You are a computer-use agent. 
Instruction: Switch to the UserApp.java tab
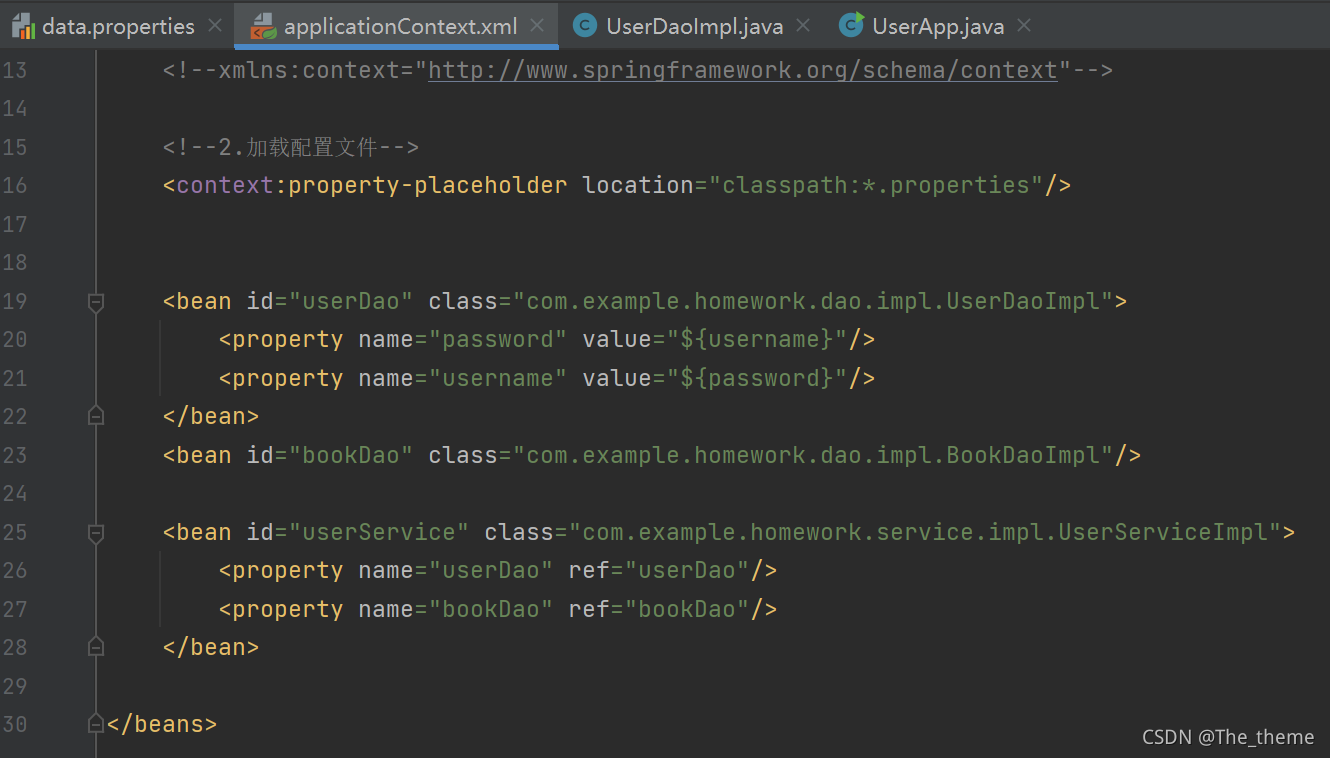coord(937,26)
